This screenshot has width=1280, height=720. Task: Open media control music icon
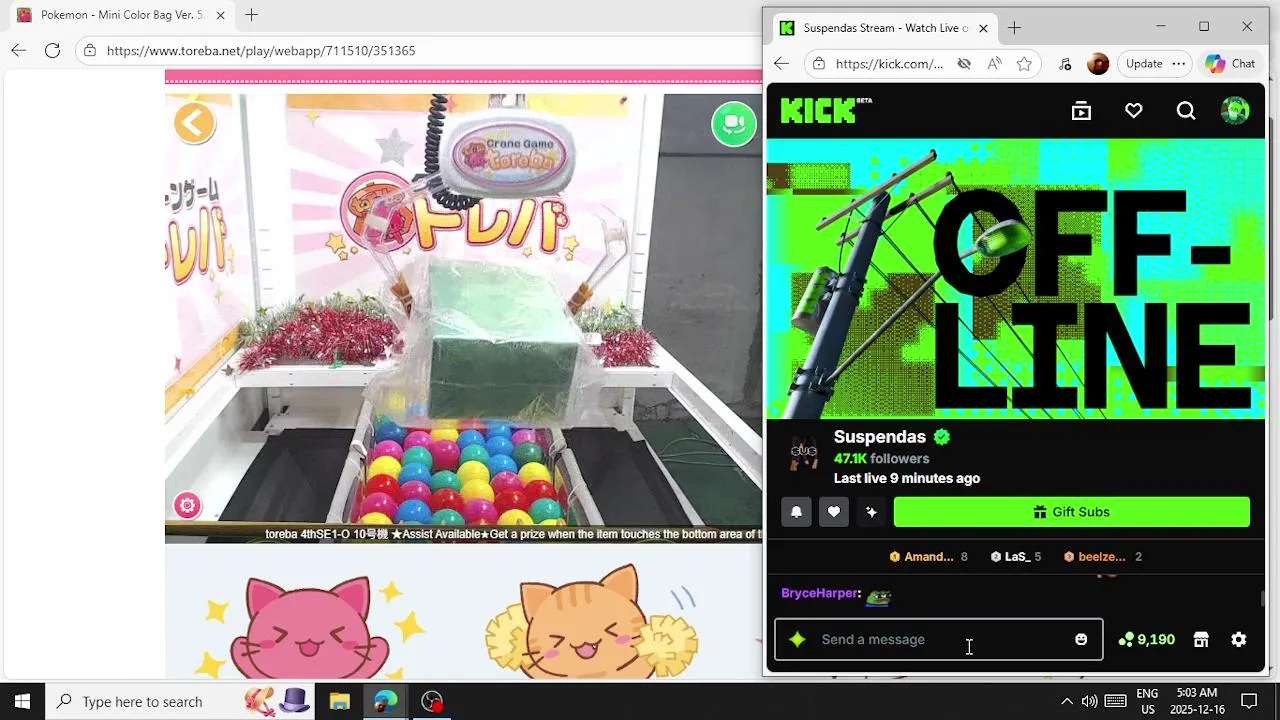1065,64
